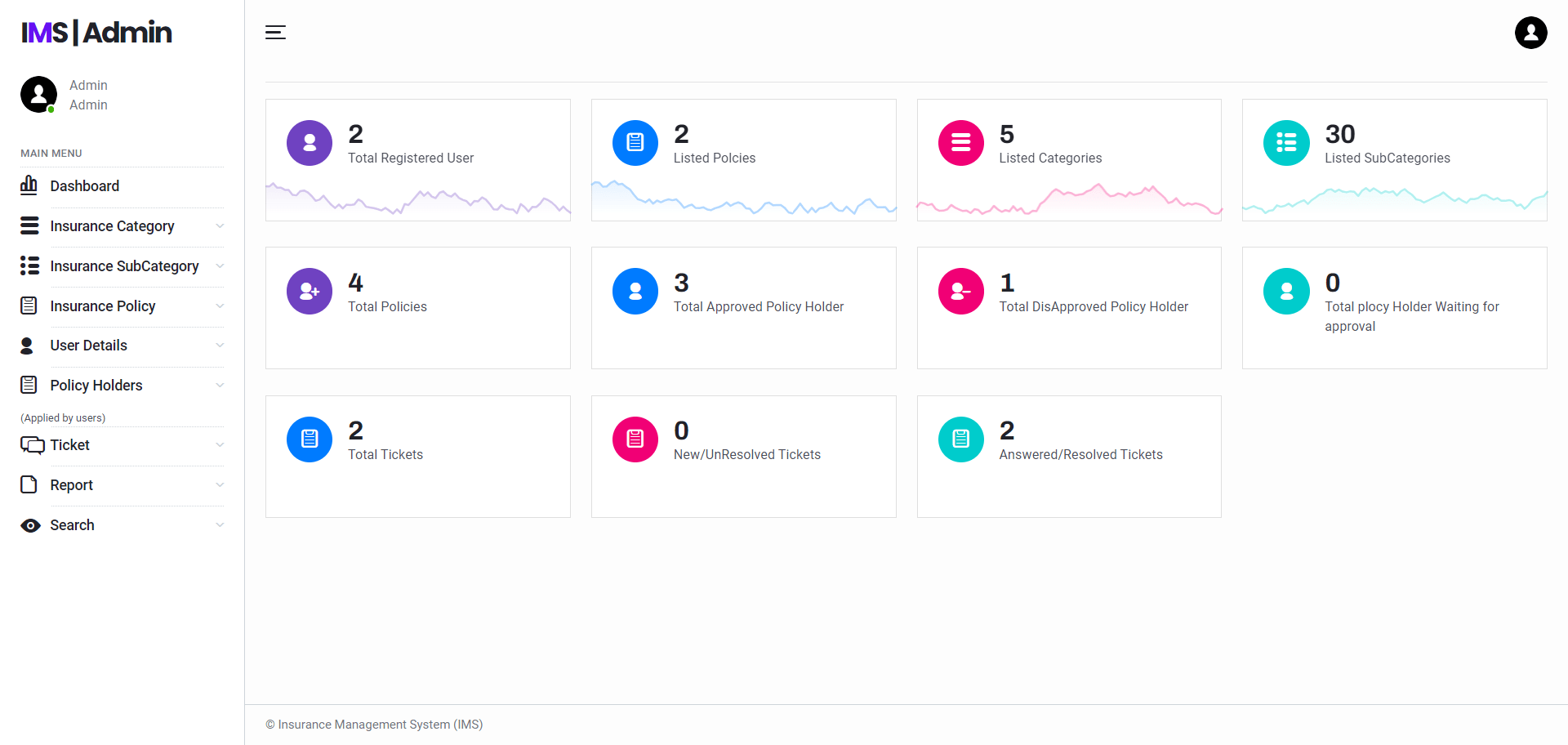Open the Ticket menu item

70,445
